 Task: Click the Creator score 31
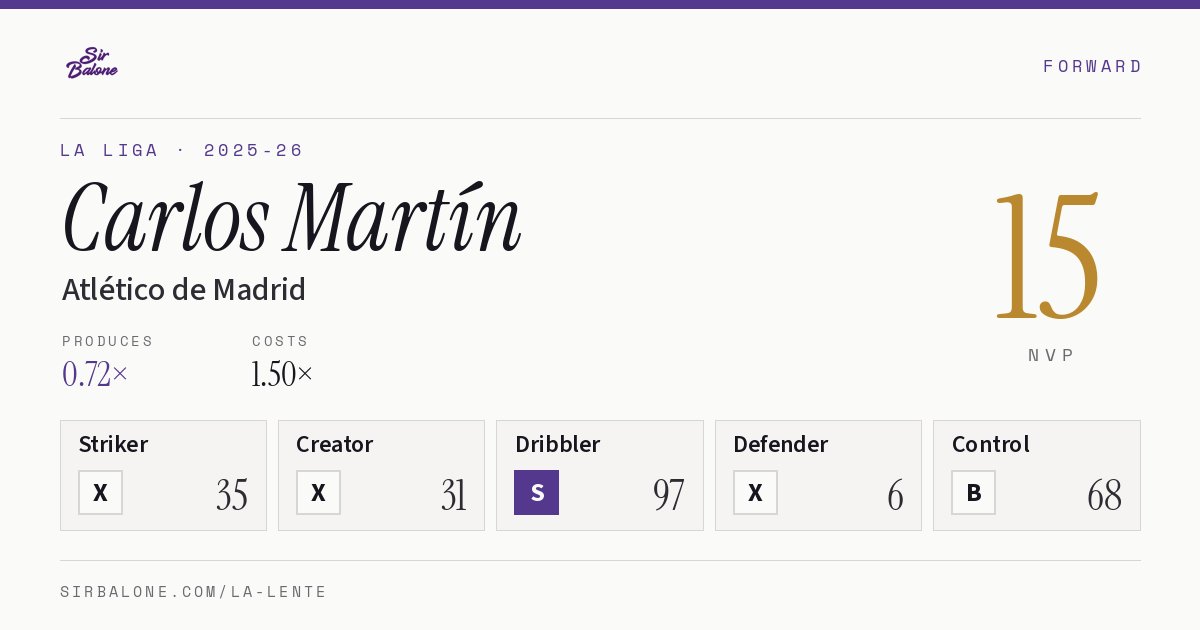[454, 495]
